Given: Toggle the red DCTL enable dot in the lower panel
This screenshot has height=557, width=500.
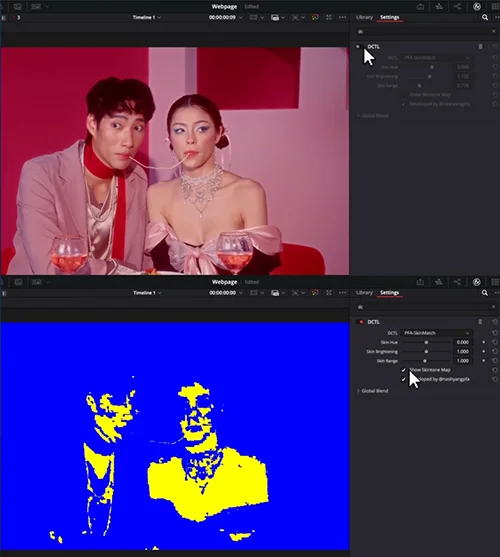Looking at the screenshot, I should pos(361,322).
